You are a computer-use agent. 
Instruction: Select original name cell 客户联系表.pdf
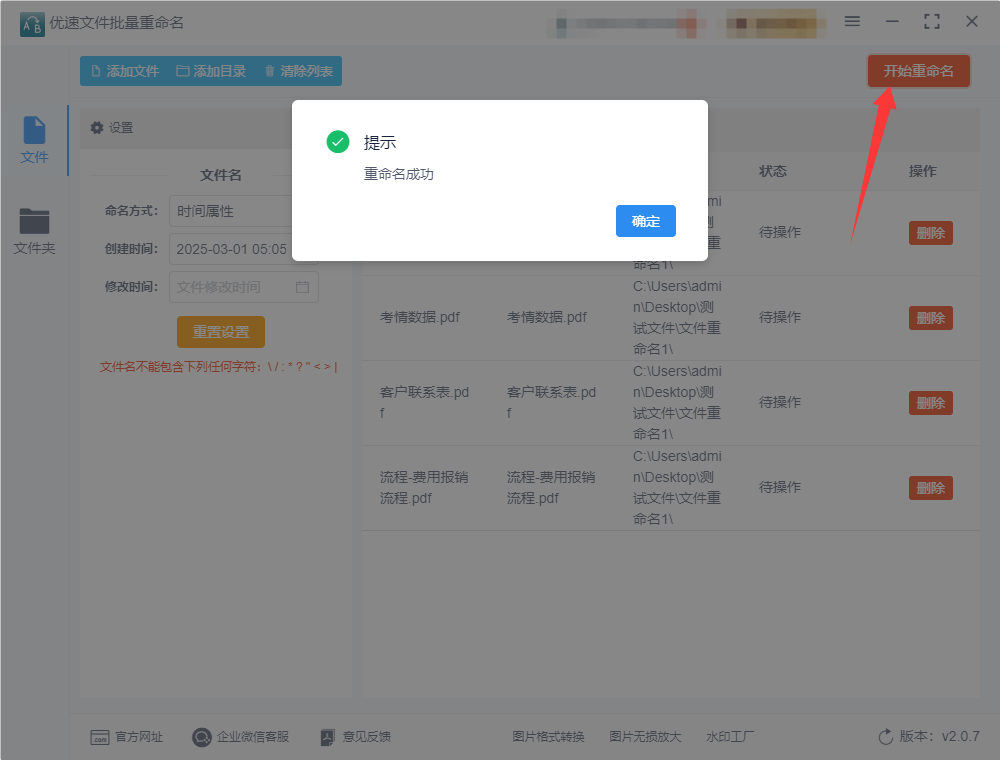424,402
